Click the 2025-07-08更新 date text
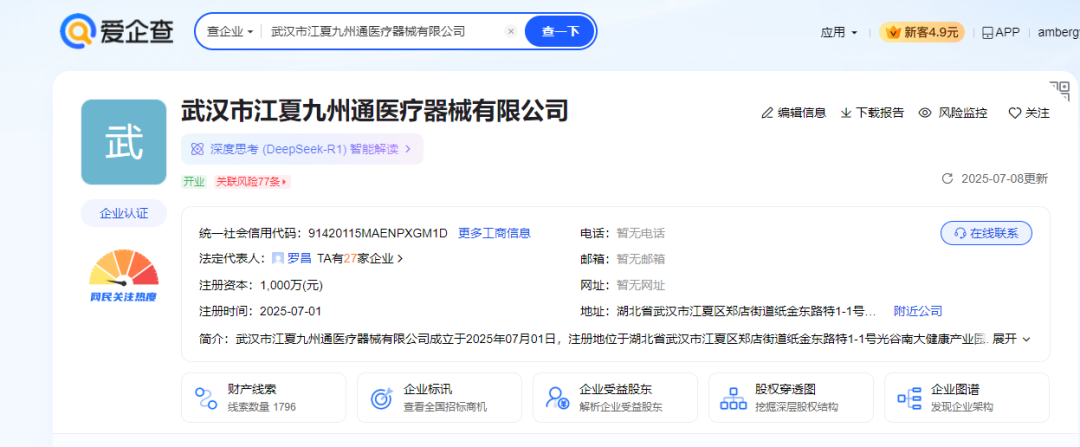 click(1004, 179)
